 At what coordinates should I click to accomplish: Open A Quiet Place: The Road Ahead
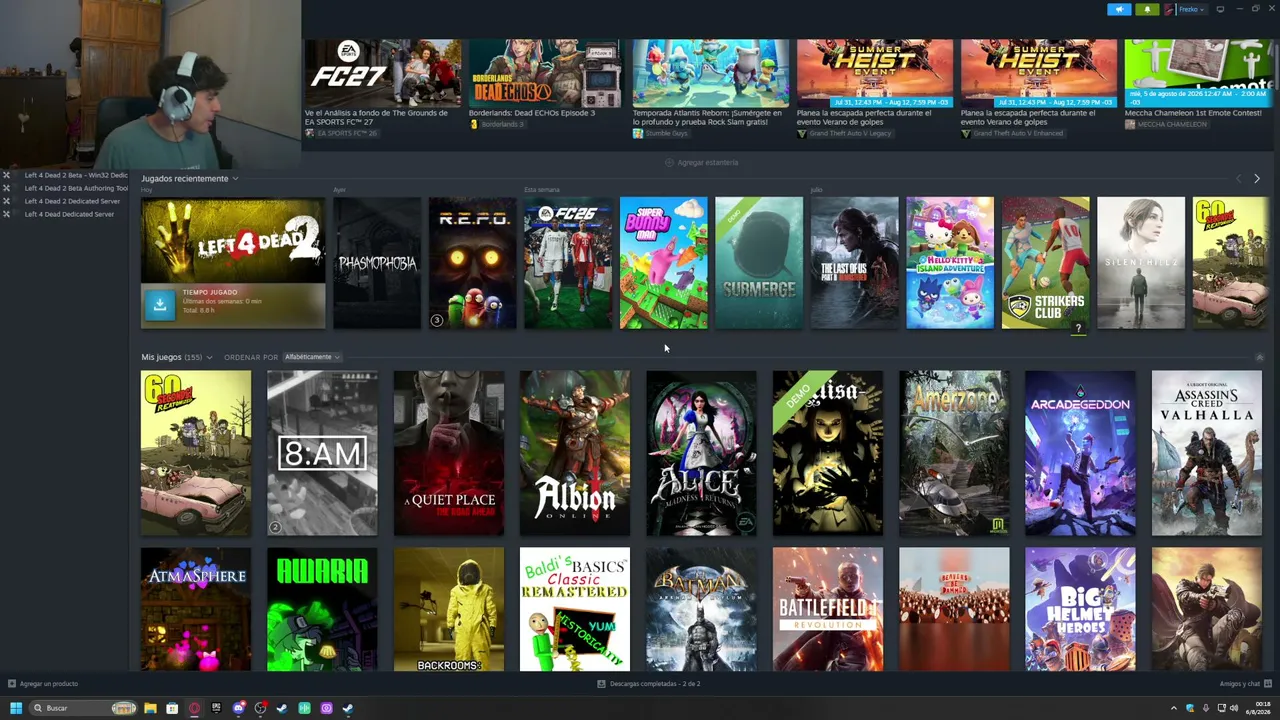[x=449, y=453]
